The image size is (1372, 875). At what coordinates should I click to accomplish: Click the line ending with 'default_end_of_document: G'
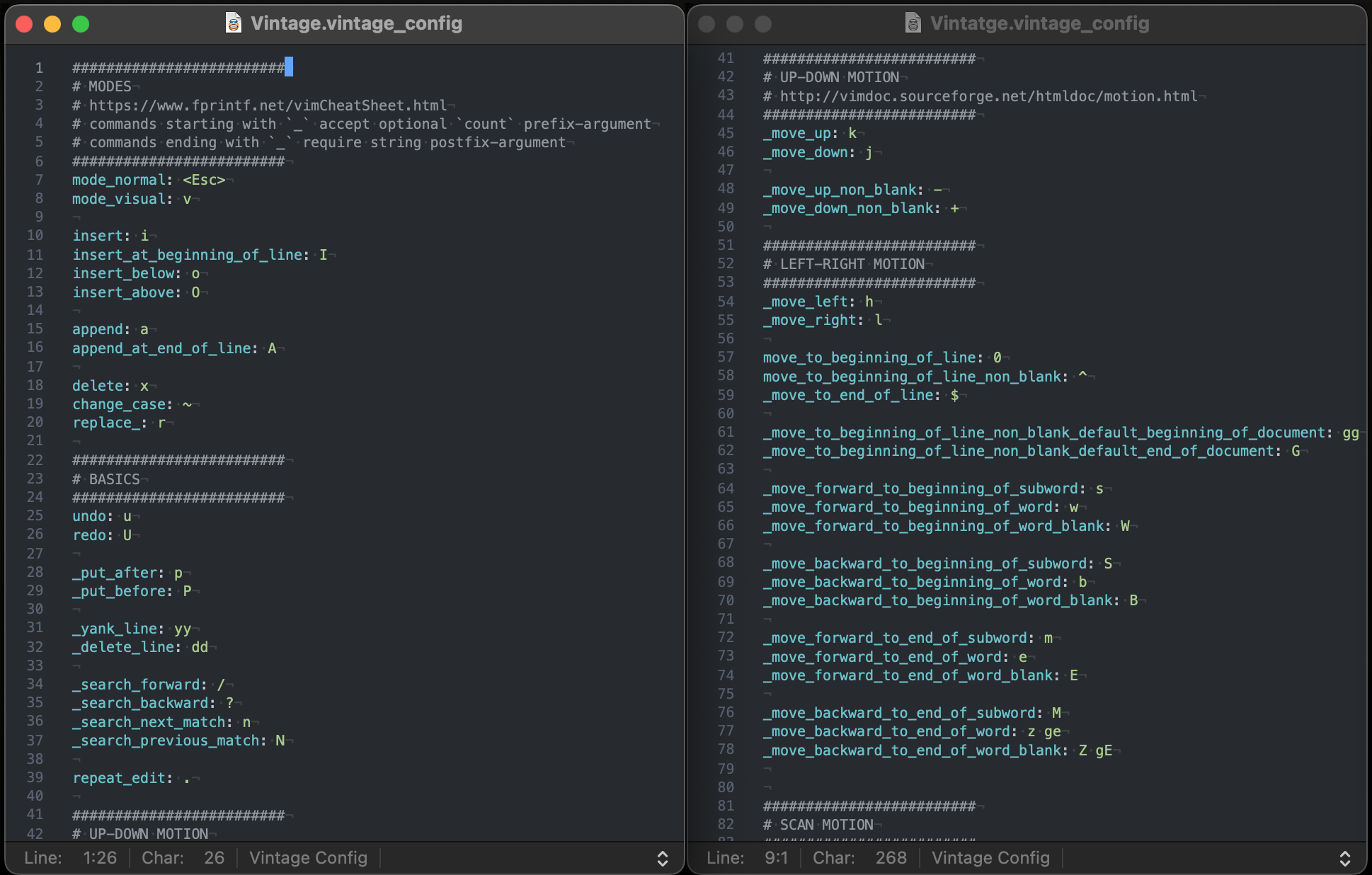(1031, 451)
